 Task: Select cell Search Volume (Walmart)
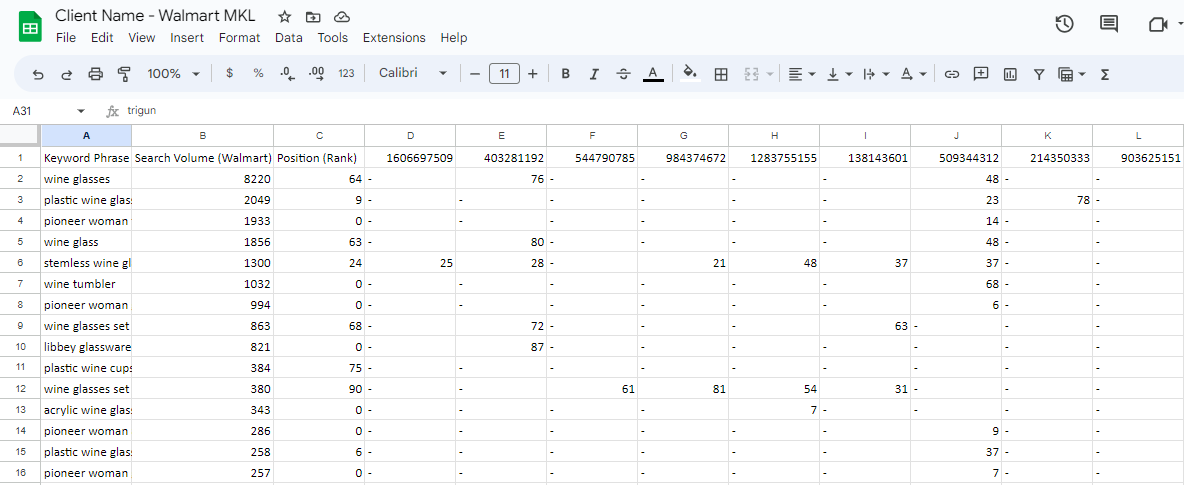(202, 159)
